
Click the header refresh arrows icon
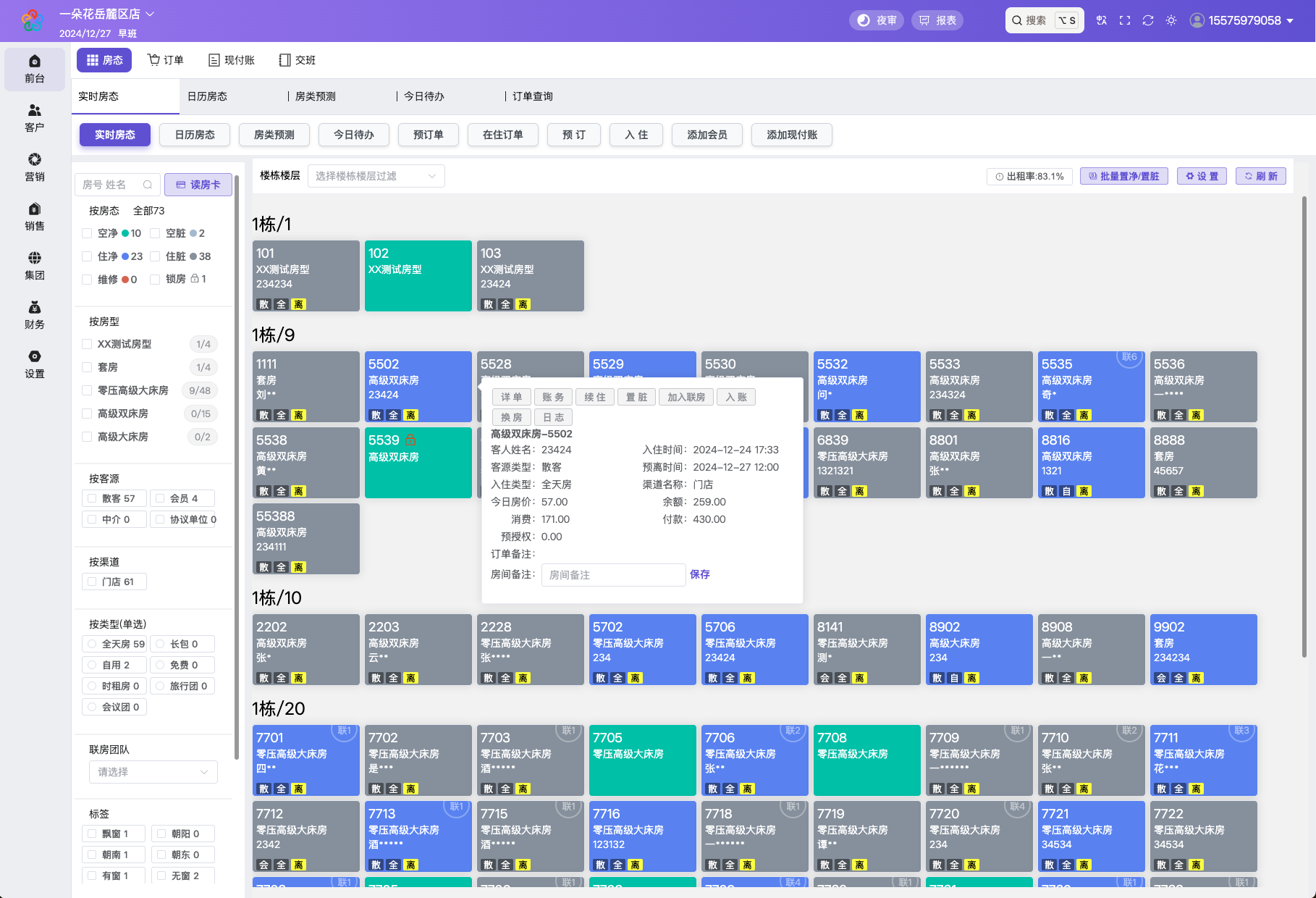(x=1148, y=20)
